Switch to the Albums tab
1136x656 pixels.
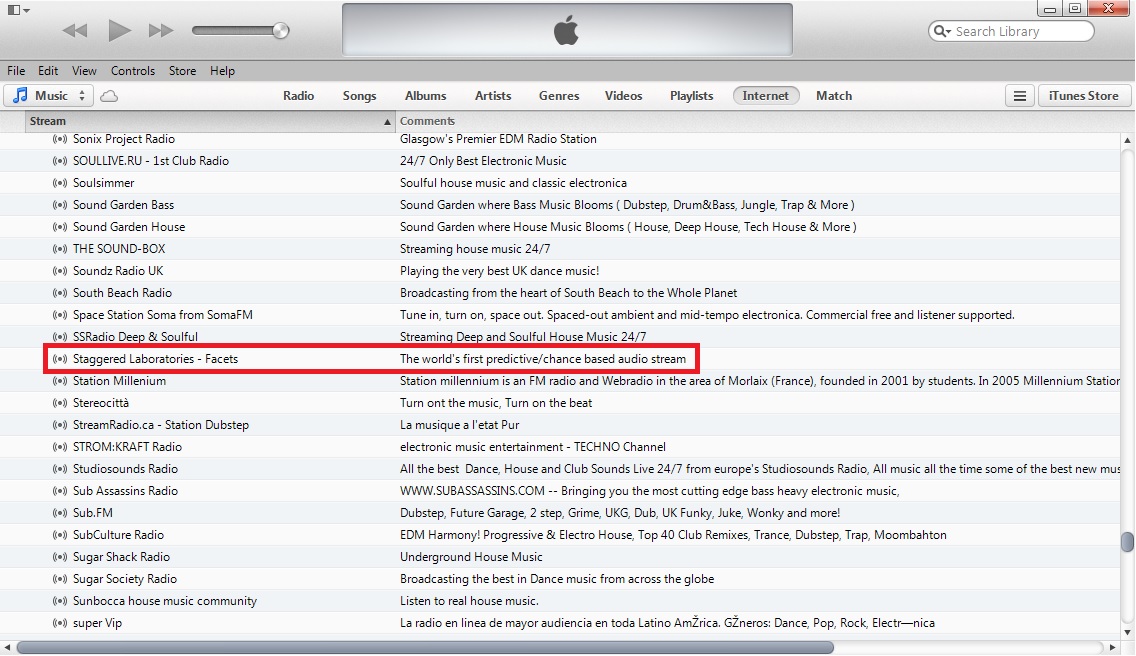click(x=425, y=96)
